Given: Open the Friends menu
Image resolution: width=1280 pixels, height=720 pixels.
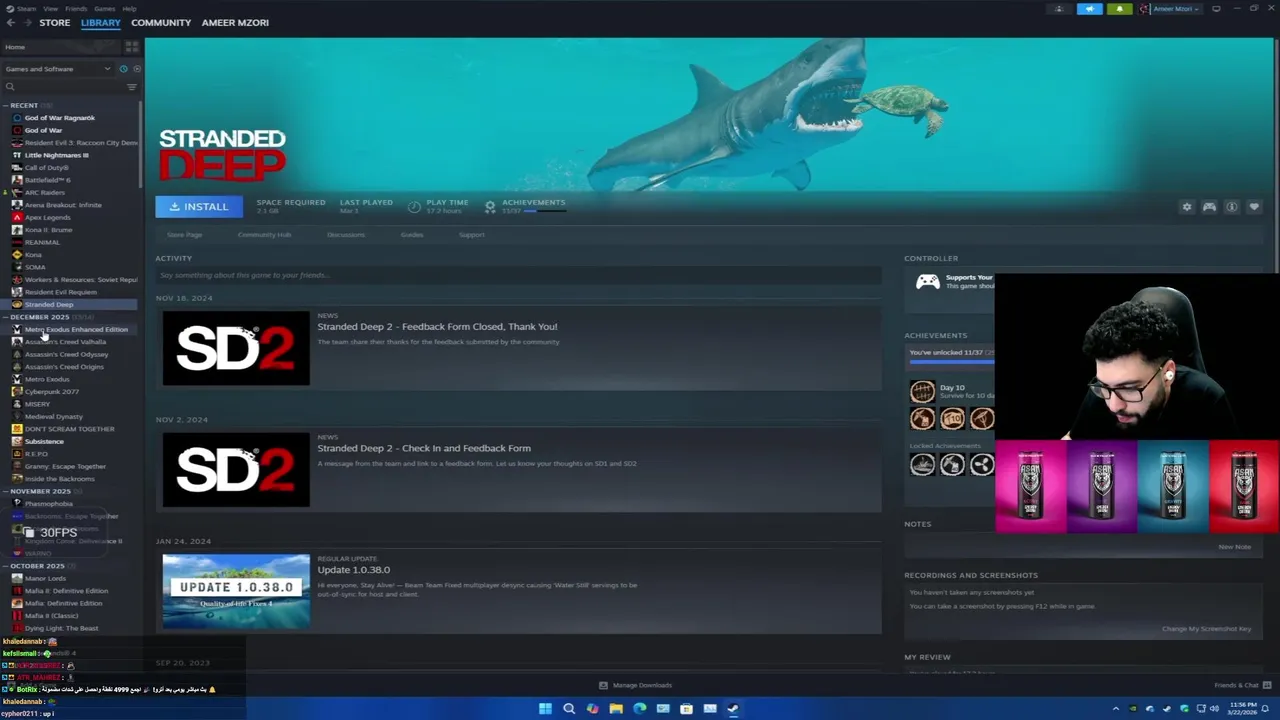Looking at the screenshot, I should [76, 8].
